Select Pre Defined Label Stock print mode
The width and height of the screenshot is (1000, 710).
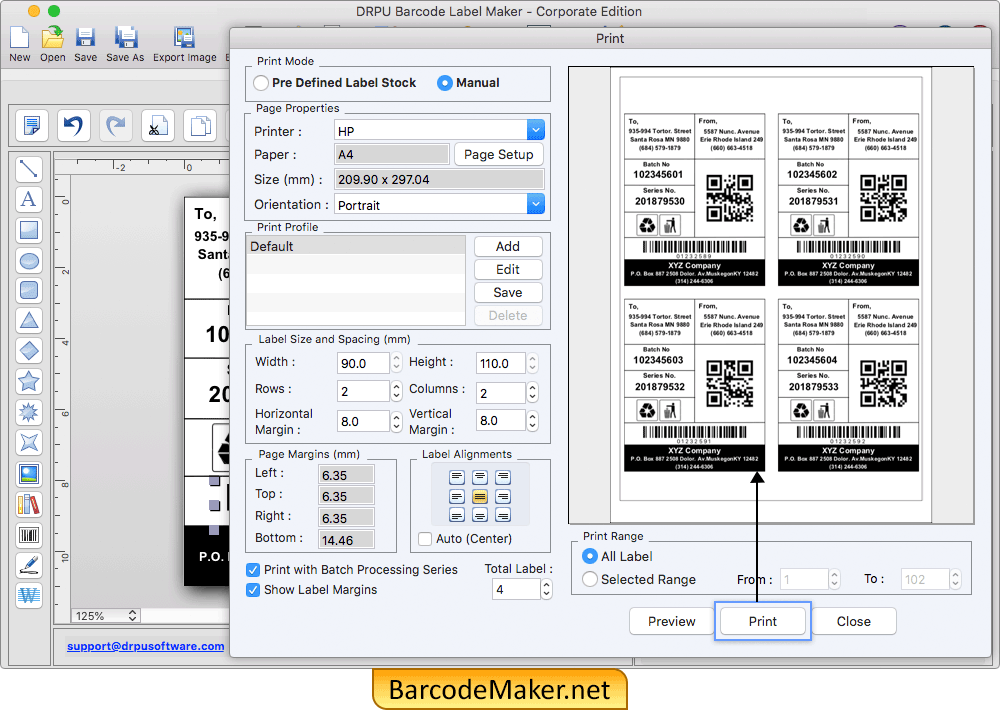point(261,83)
